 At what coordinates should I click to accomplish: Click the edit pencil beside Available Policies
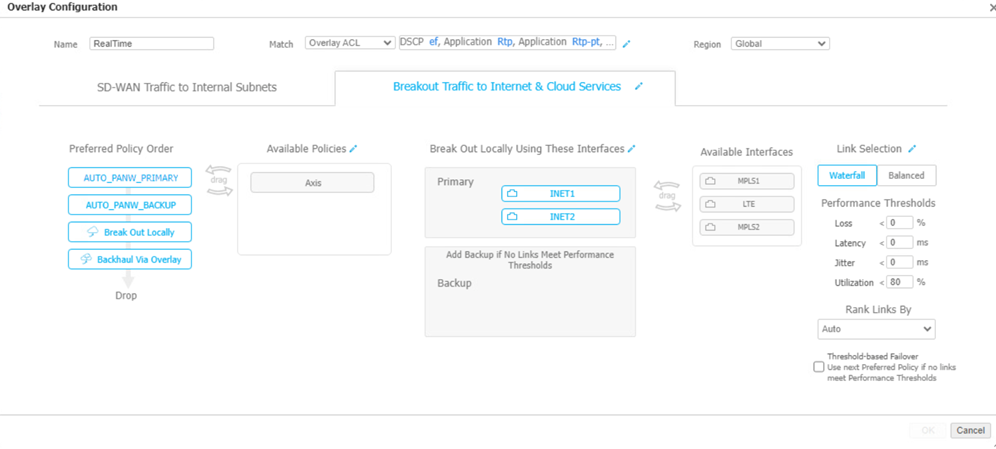[x=353, y=149]
